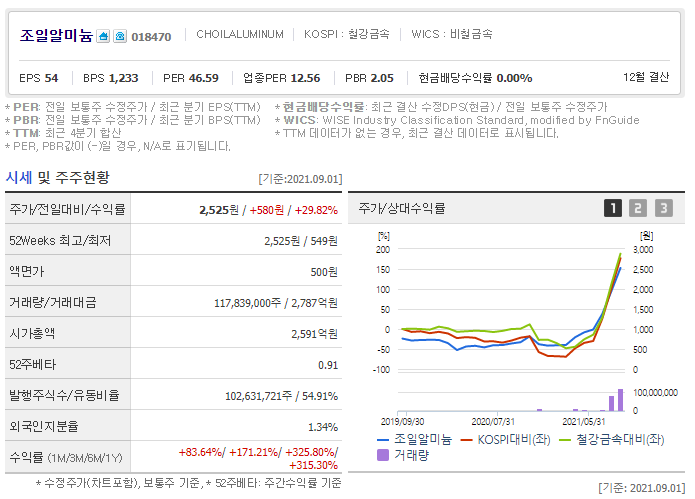Select 액면가 value 500원
695x499 pixels.
(324, 272)
